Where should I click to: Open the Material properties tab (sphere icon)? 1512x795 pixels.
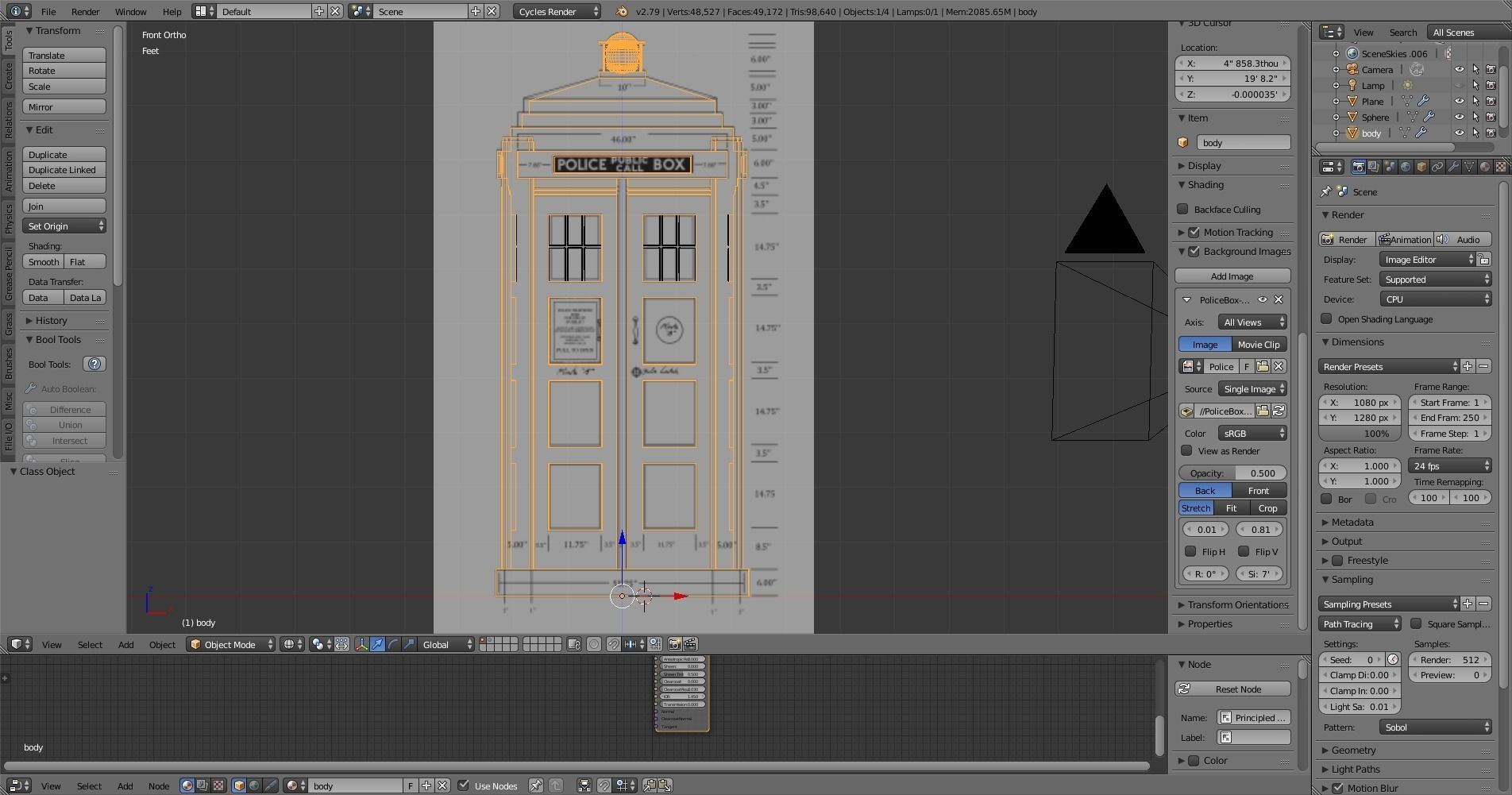(x=1485, y=167)
